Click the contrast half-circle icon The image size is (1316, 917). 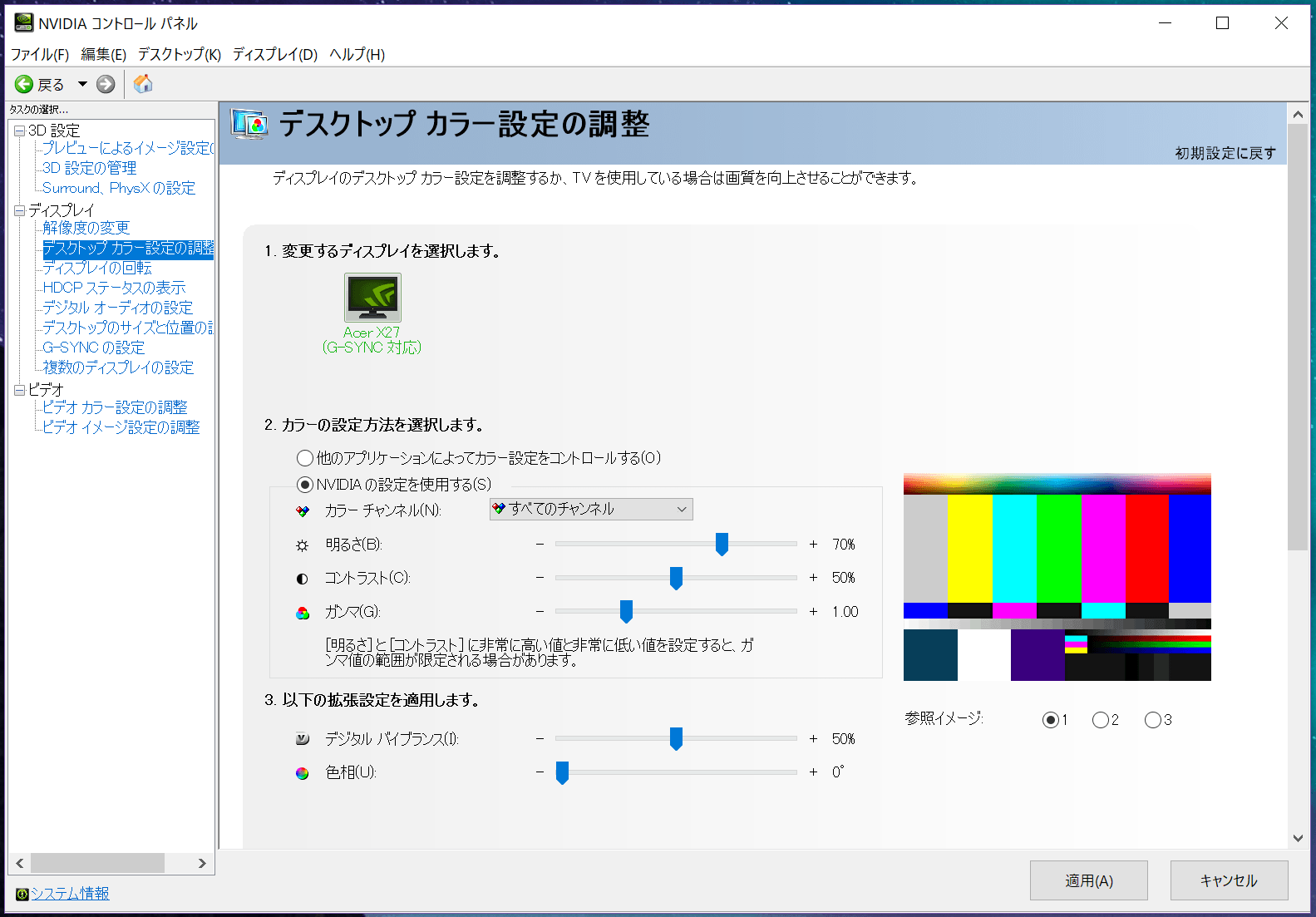[303, 579]
